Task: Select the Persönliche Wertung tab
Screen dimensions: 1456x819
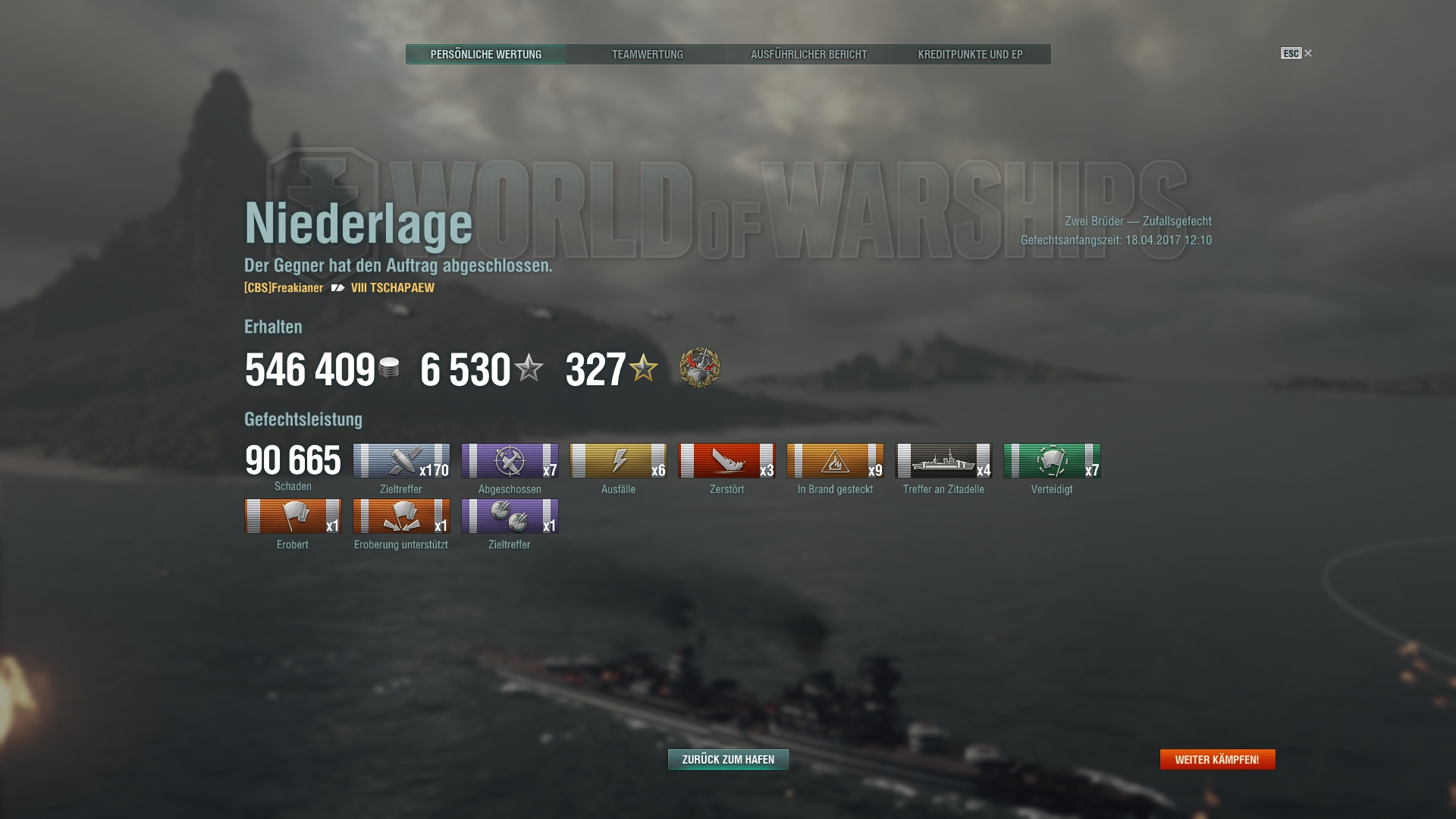Action: [x=486, y=55]
